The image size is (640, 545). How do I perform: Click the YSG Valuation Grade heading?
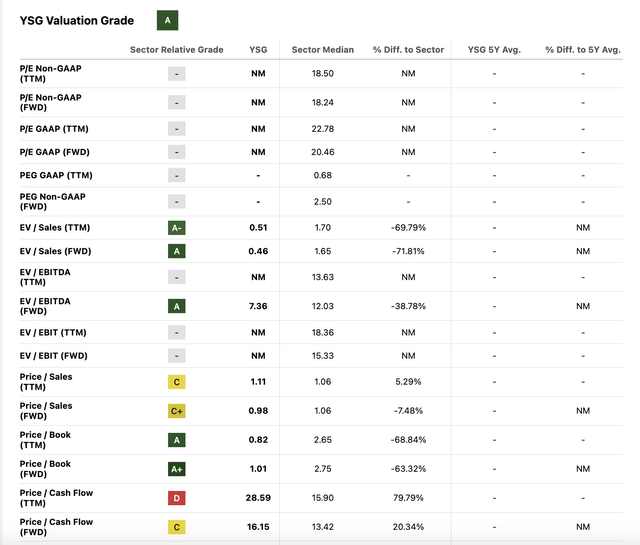point(77,20)
